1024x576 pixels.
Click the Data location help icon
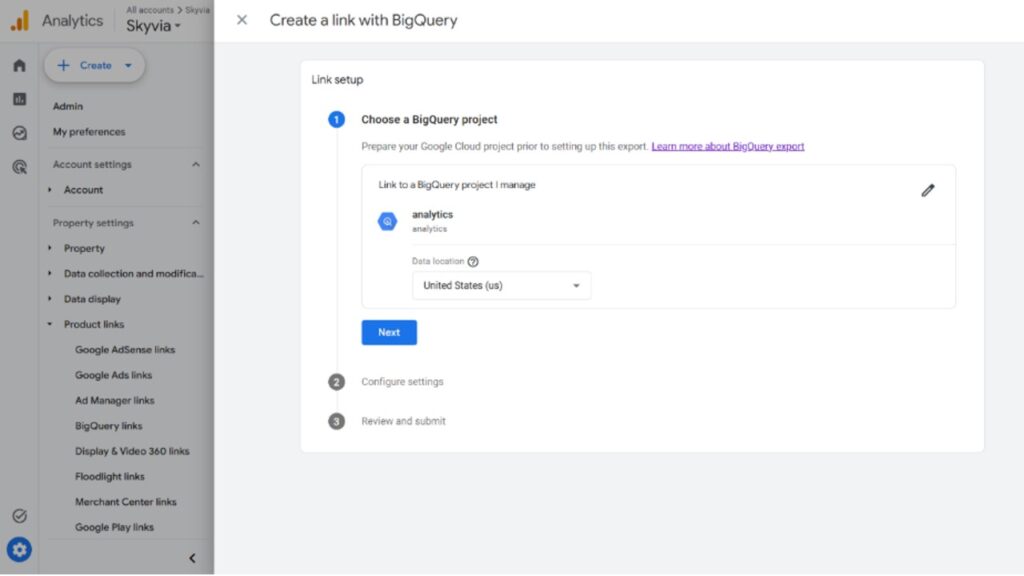[473, 262]
